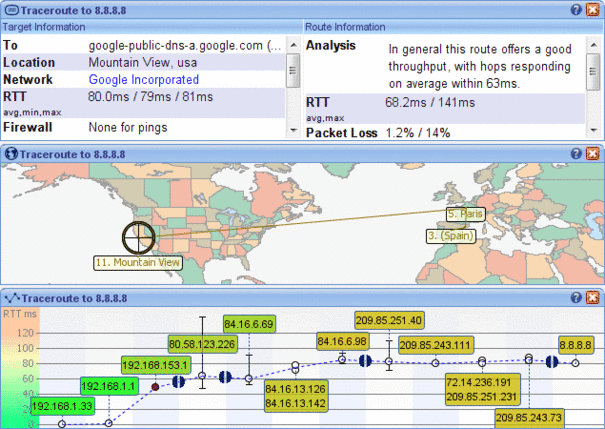Click the blue hop marker right of the red point
This screenshot has width=605, height=429.
tap(178, 382)
